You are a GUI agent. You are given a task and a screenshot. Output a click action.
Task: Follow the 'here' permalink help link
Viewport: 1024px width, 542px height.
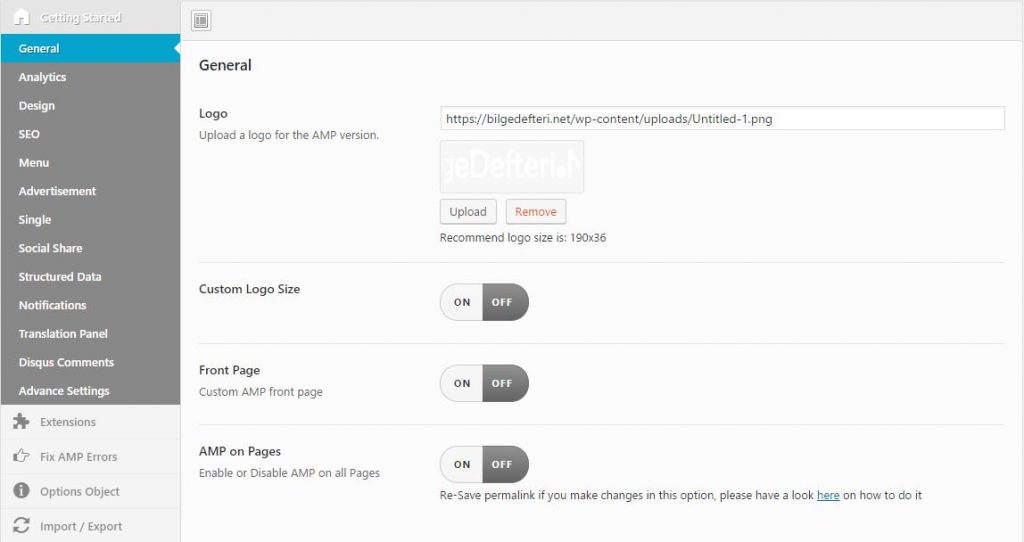point(828,495)
